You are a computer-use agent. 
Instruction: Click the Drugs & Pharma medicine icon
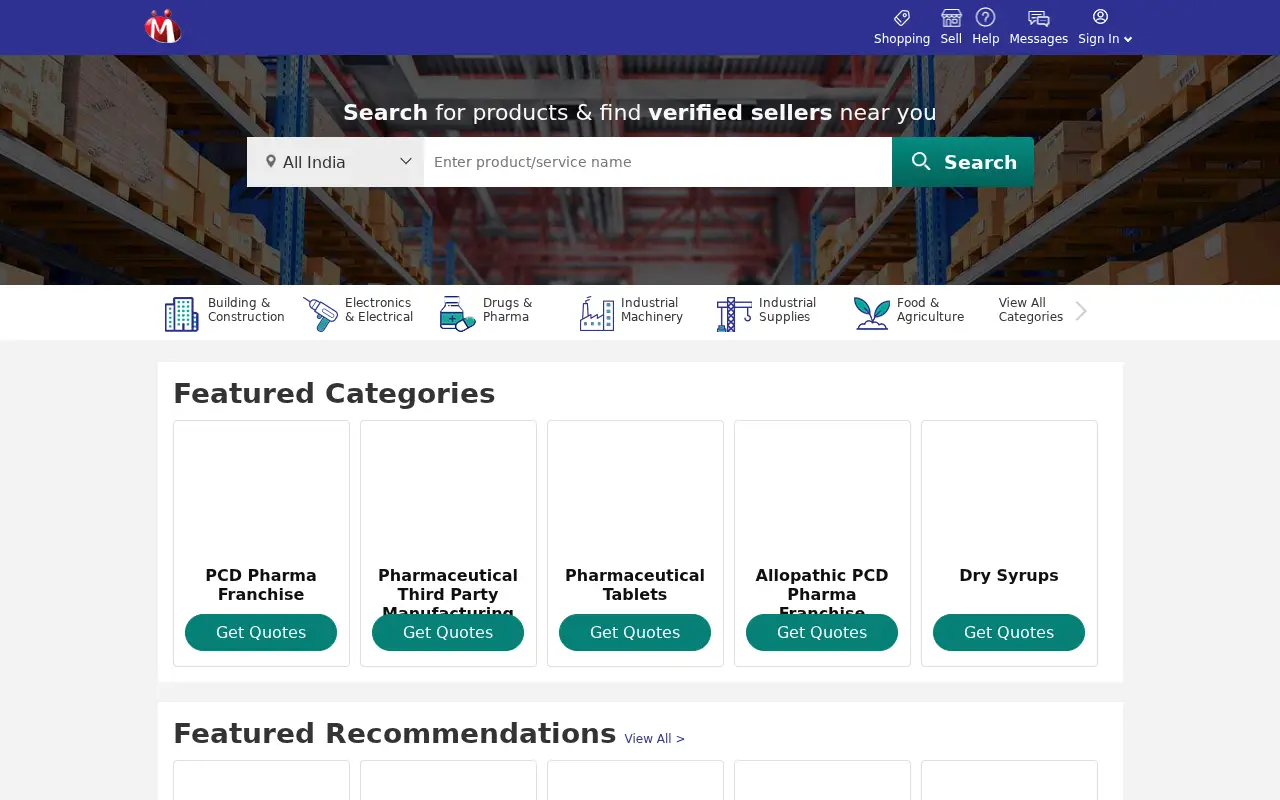457,313
